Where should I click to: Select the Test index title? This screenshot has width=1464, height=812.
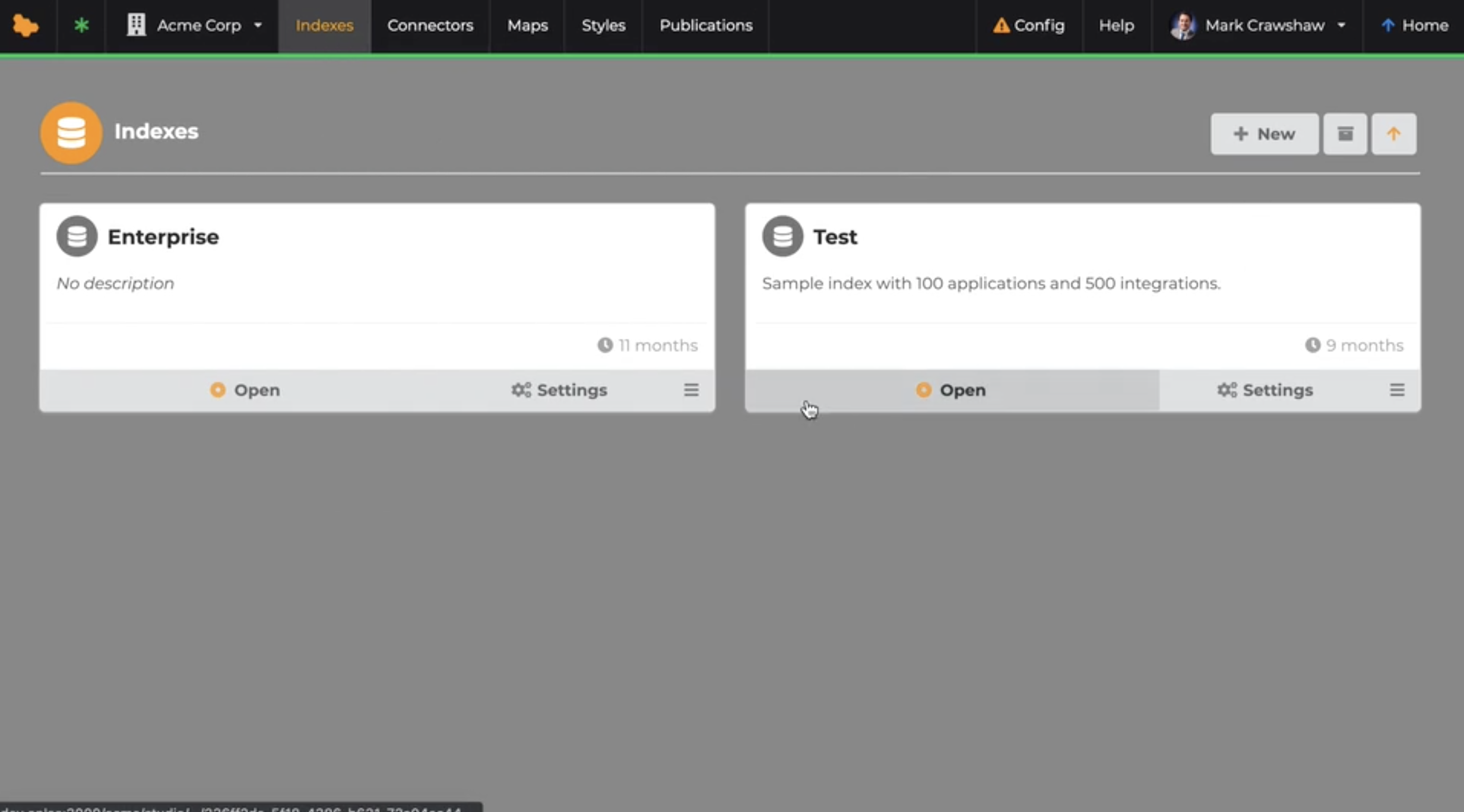(x=835, y=237)
